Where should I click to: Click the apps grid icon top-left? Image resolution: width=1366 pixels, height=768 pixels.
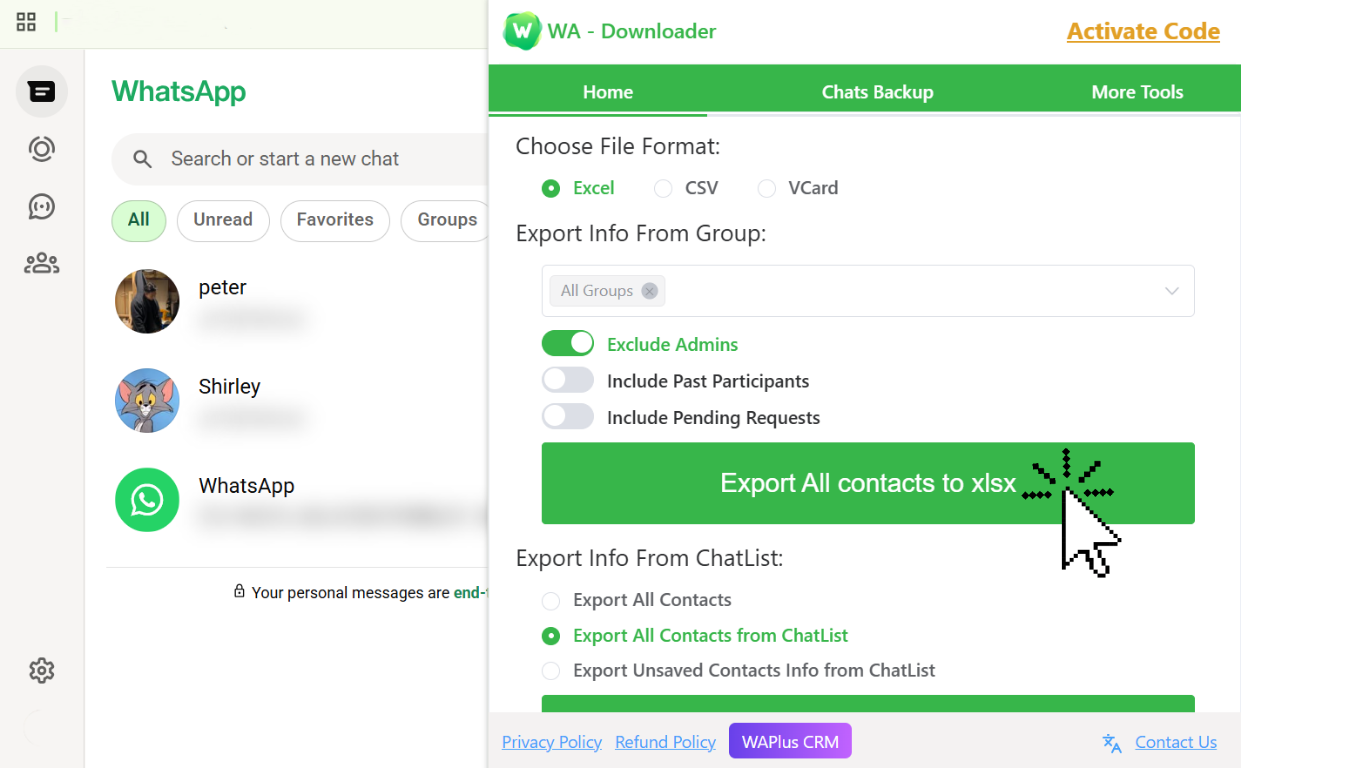26,21
